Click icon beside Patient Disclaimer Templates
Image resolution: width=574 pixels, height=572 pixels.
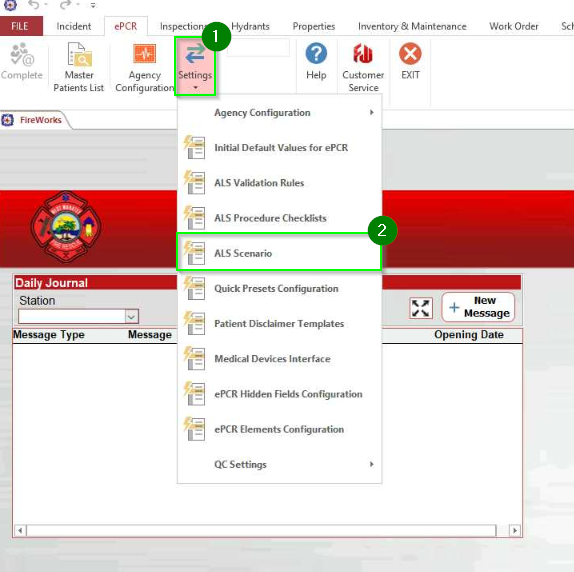[194, 324]
